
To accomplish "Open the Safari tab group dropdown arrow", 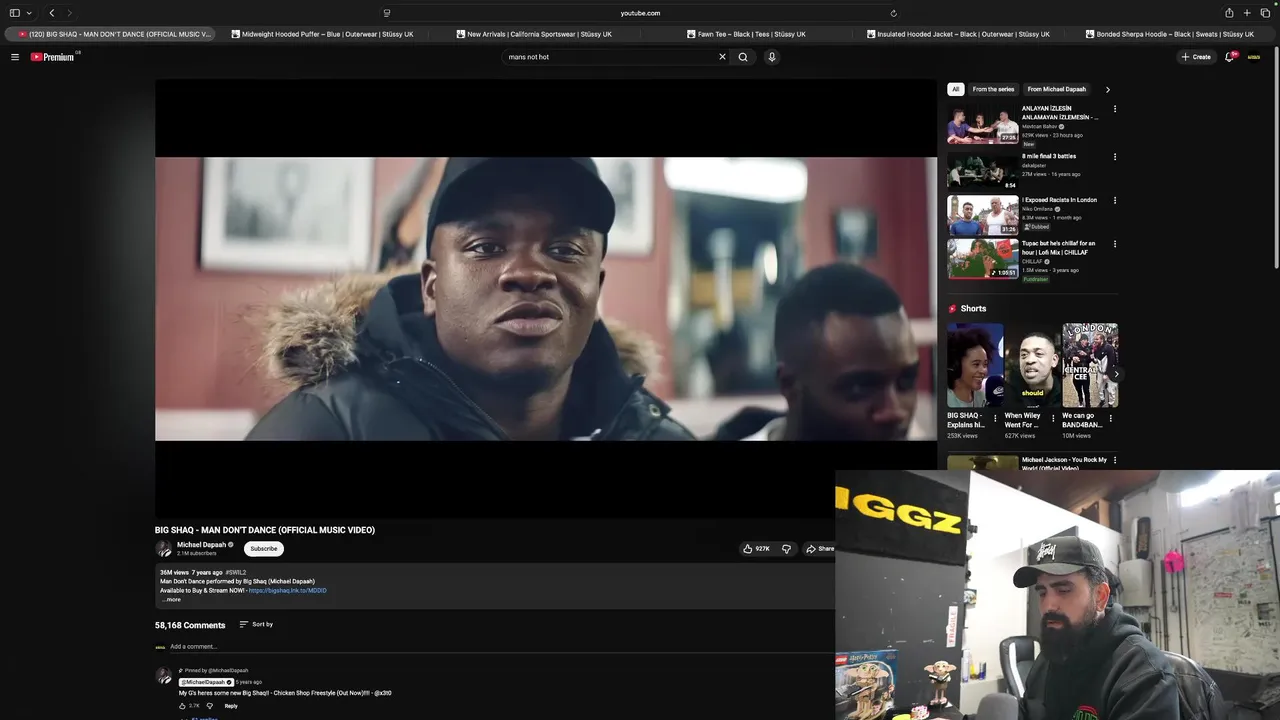I will point(29,13).
